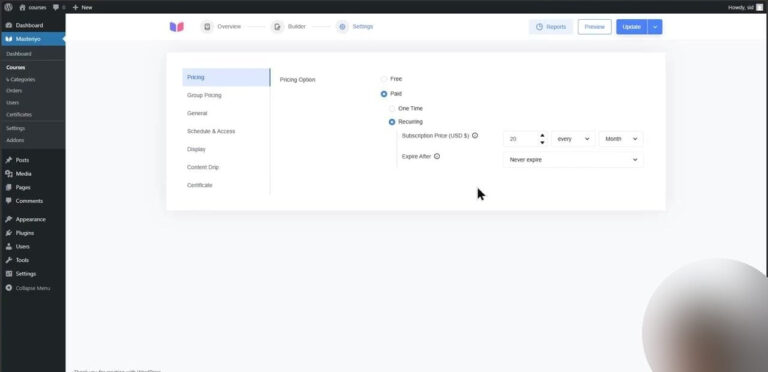Click the Posts pin icon

pos(9,160)
